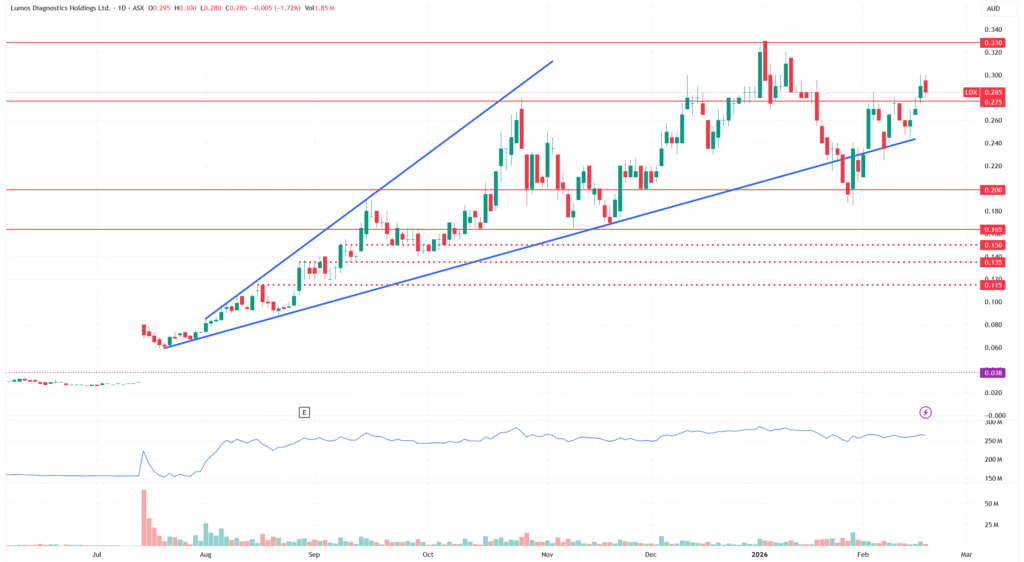1024x562 pixels.
Task: Select the steep upper blue trend line
Action: pos(379,191)
